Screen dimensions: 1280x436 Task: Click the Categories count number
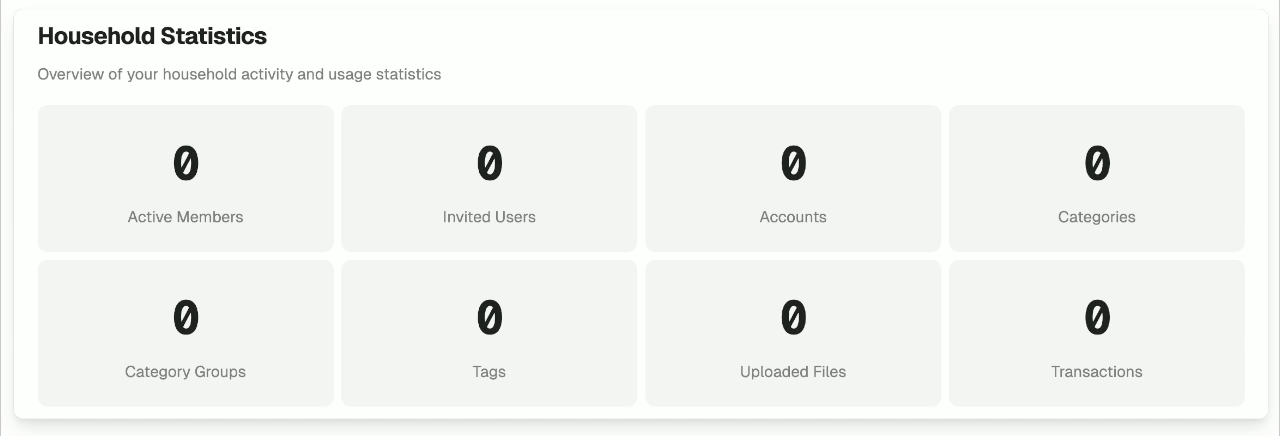click(1097, 163)
